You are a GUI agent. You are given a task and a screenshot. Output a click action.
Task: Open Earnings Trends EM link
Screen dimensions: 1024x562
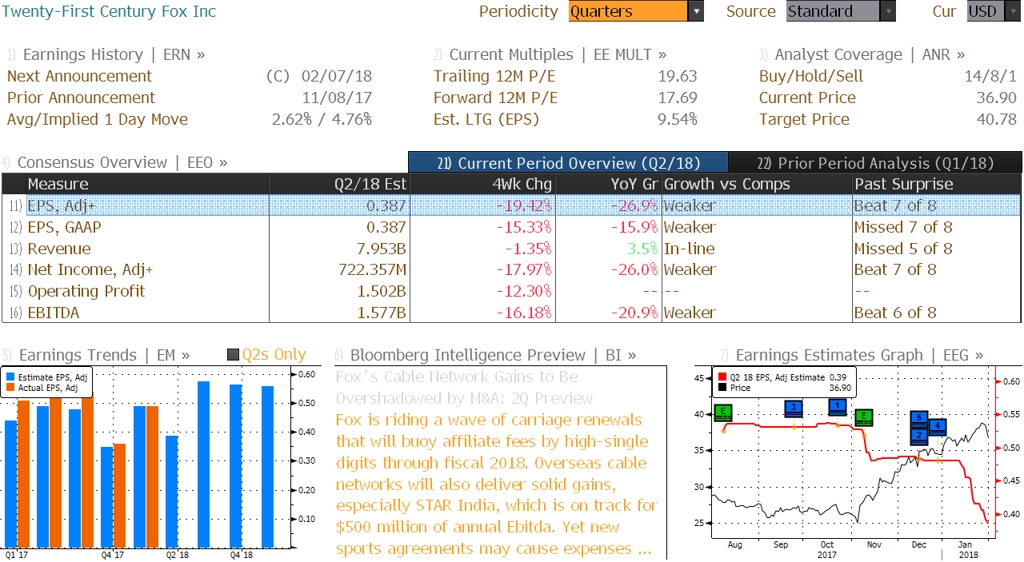click(104, 355)
